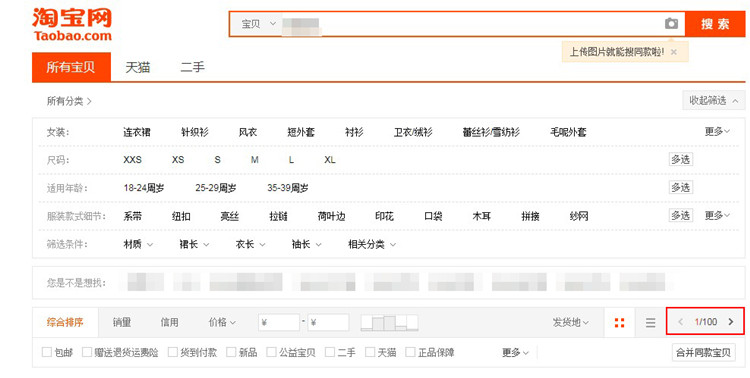Go to next results page arrow
Viewport: 750px width, 378px height.
click(x=730, y=322)
